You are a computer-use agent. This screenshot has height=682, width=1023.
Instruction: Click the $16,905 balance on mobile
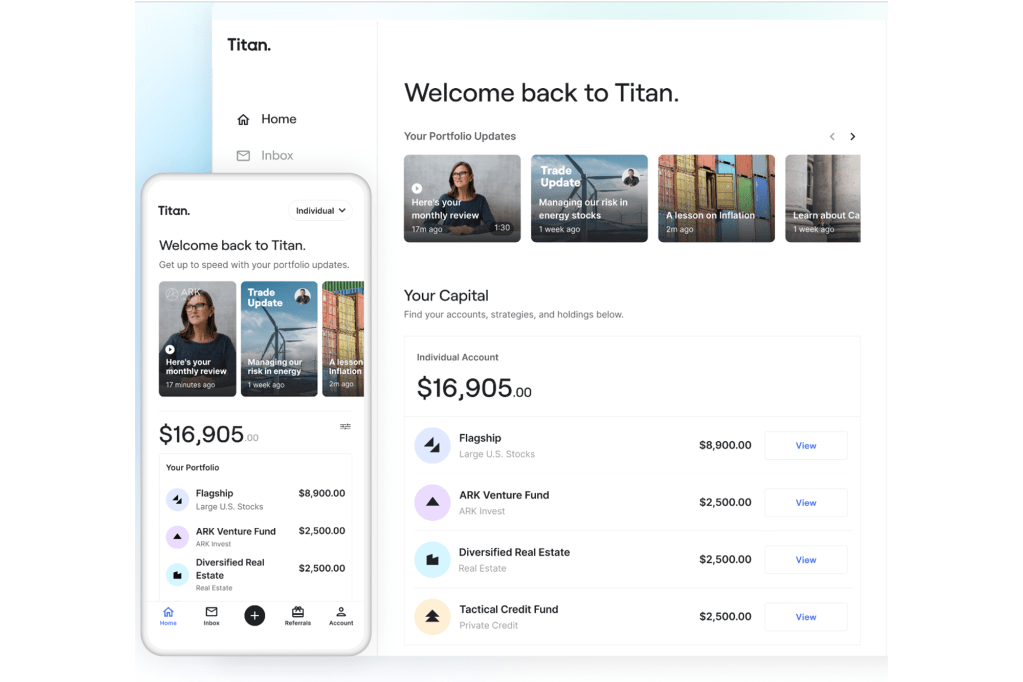209,435
